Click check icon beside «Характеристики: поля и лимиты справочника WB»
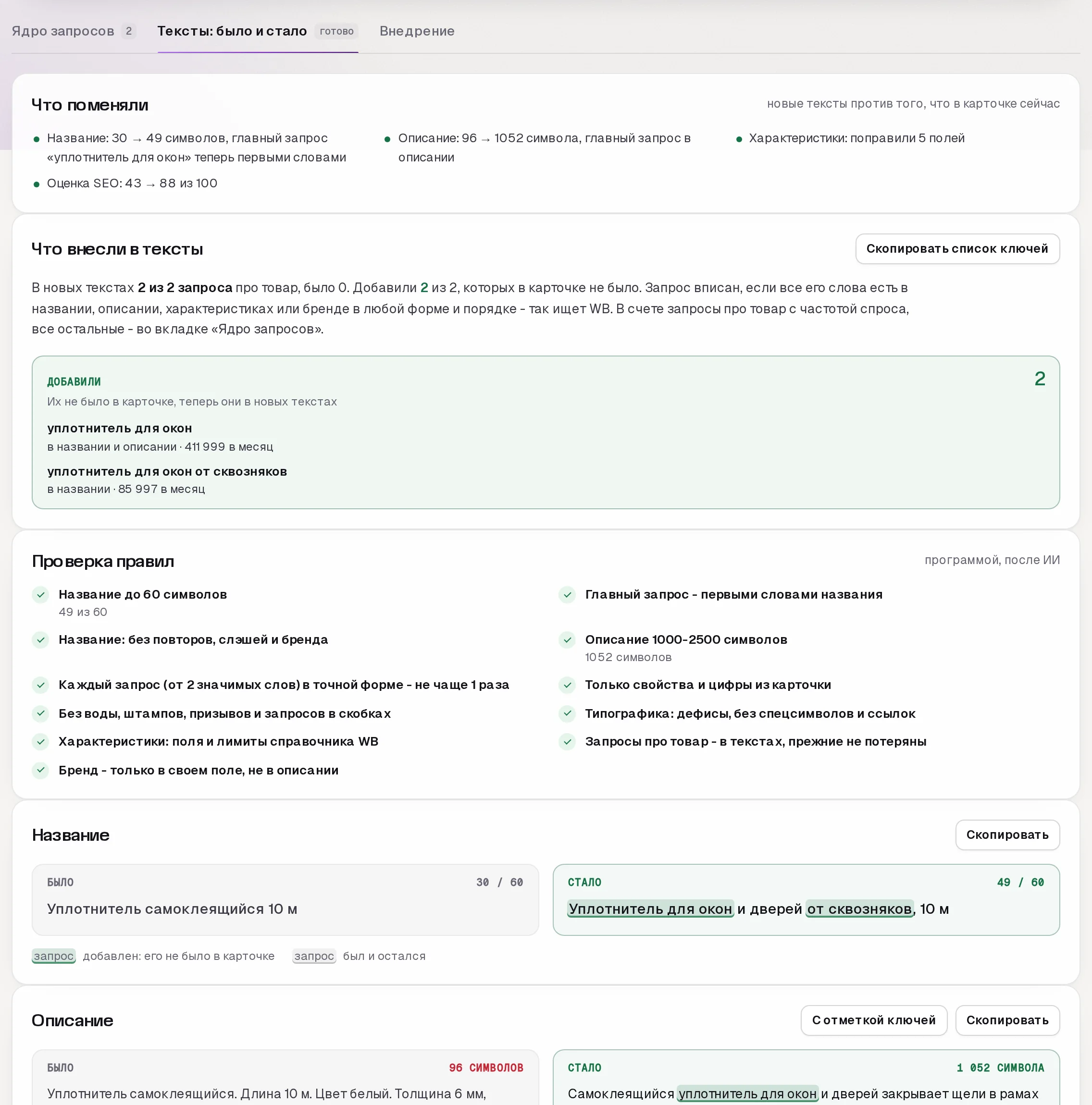This screenshot has width=1092, height=1105. coord(41,742)
